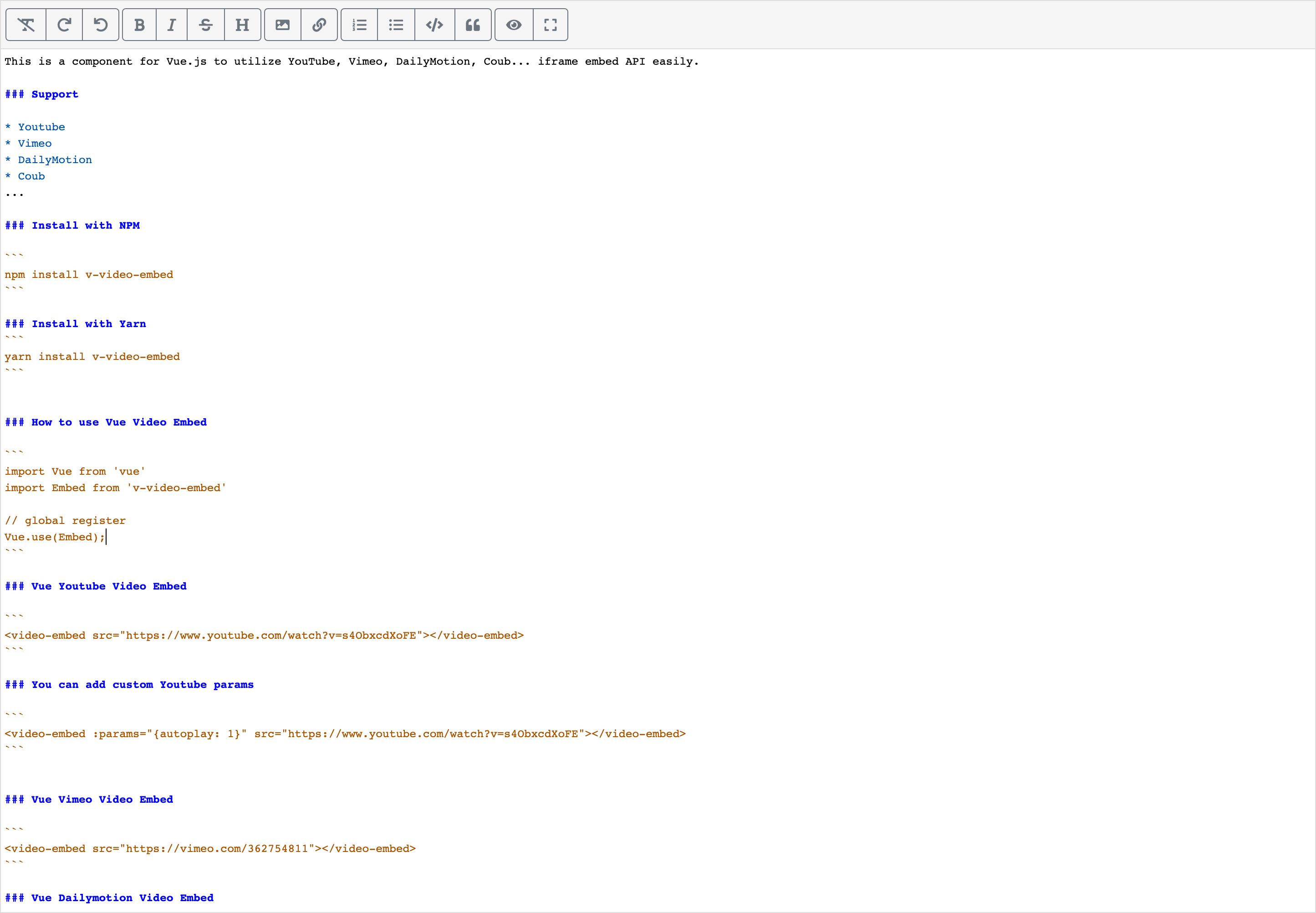Click the redo arrow button

(x=64, y=25)
